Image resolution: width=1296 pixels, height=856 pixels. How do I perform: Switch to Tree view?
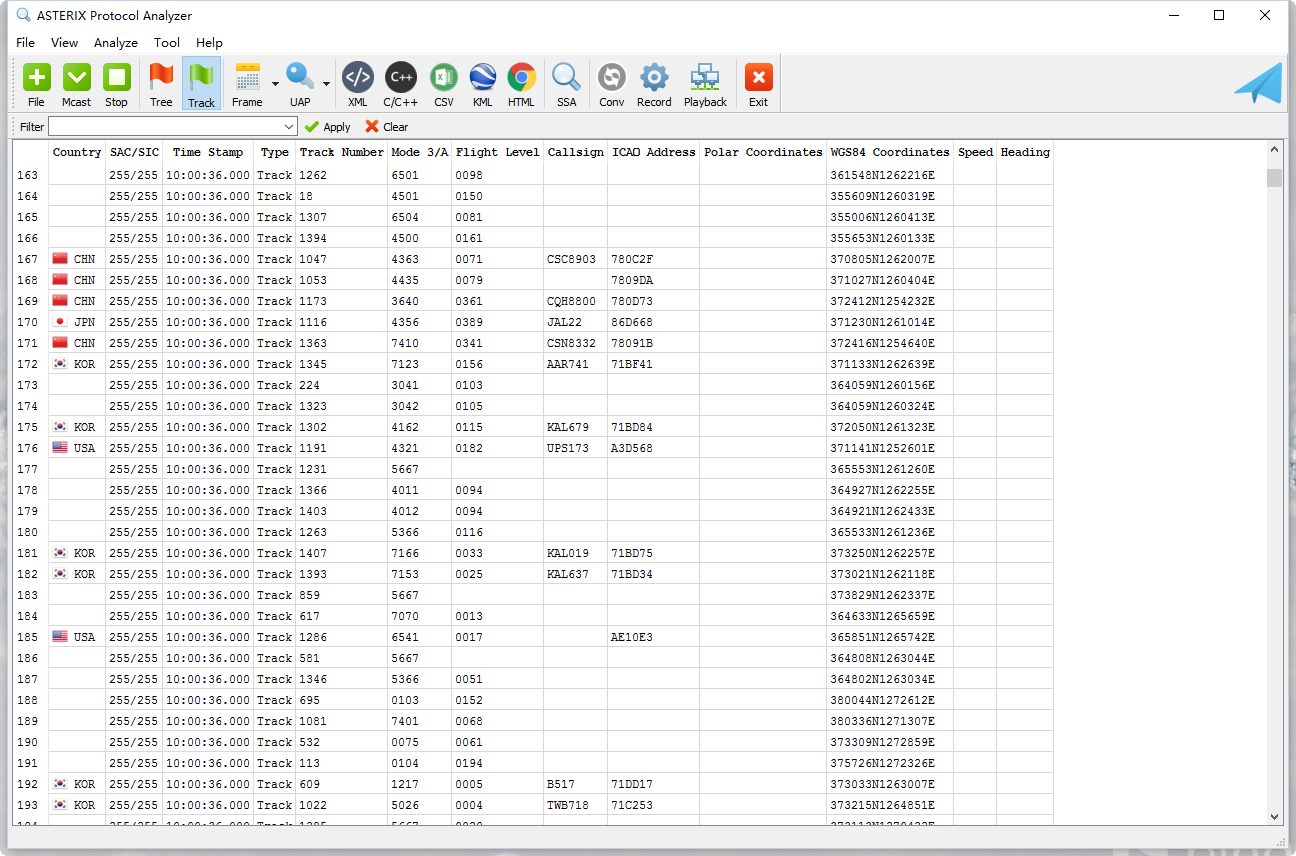click(x=161, y=84)
